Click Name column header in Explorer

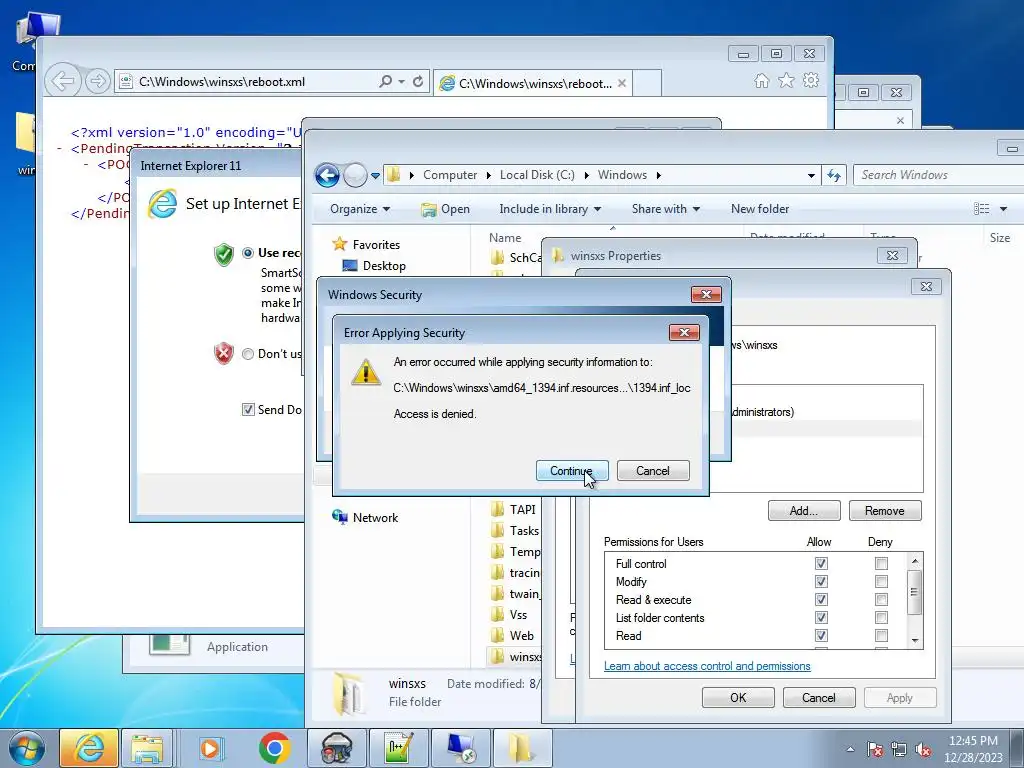(x=505, y=238)
